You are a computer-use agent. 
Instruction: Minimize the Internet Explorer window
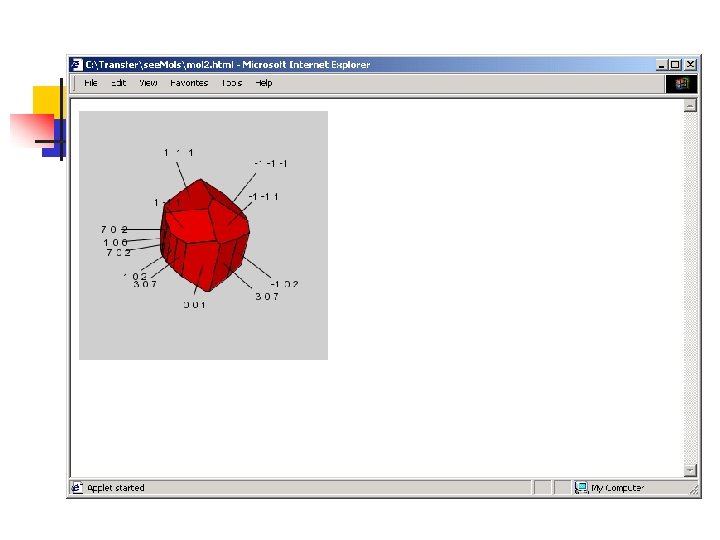661,65
